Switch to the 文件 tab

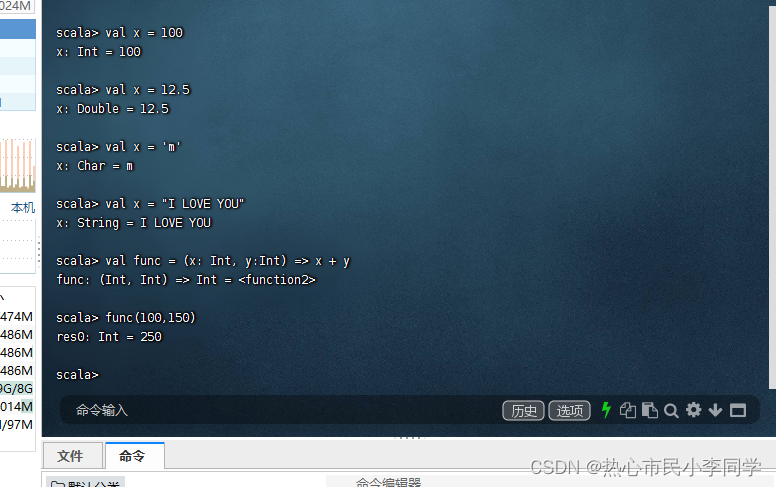pyautogui.click(x=73, y=456)
